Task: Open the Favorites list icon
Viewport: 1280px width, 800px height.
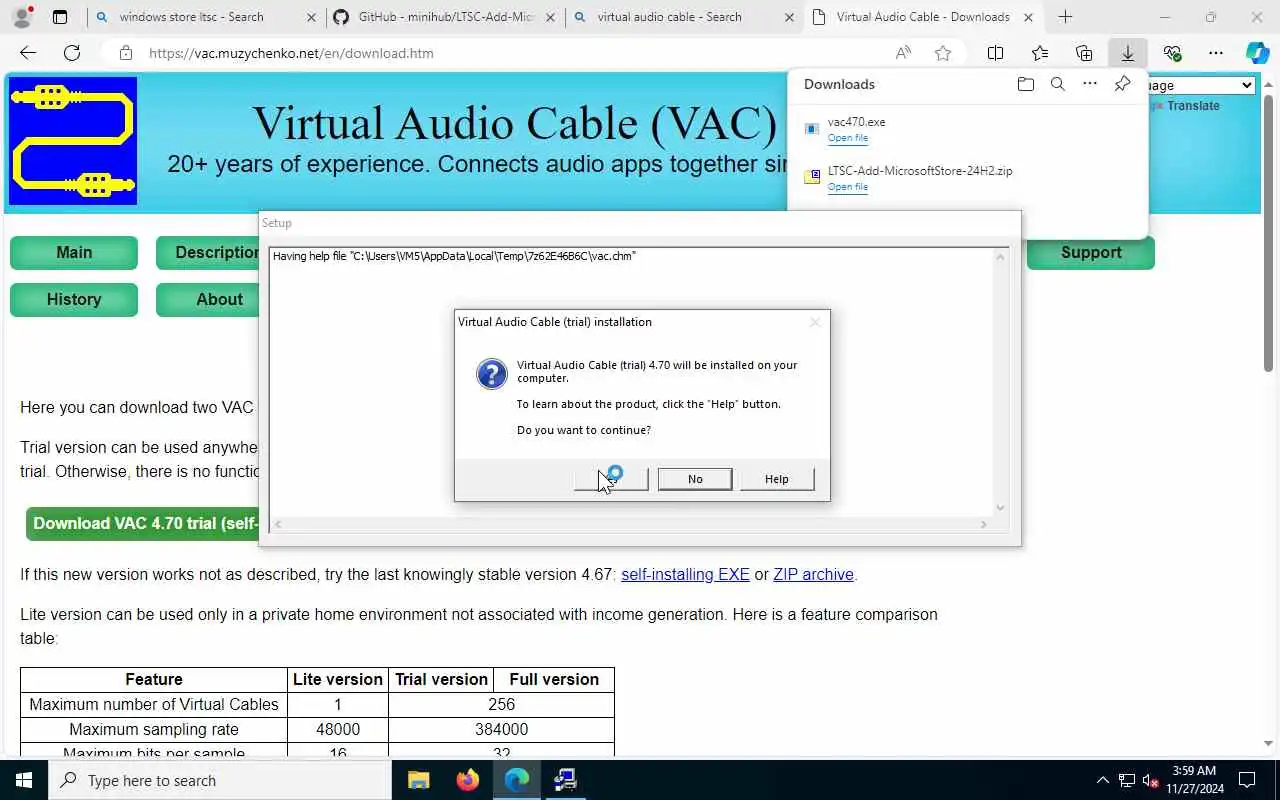Action: tap(1040, 53)
